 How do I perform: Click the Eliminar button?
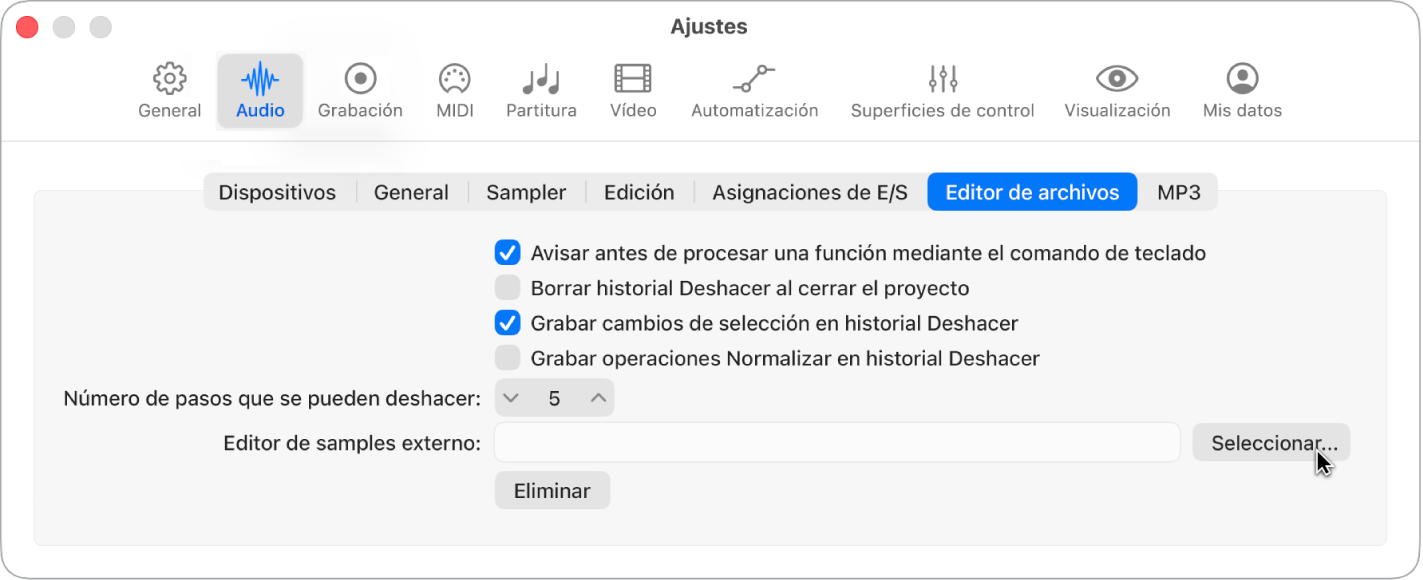point(552,490)
